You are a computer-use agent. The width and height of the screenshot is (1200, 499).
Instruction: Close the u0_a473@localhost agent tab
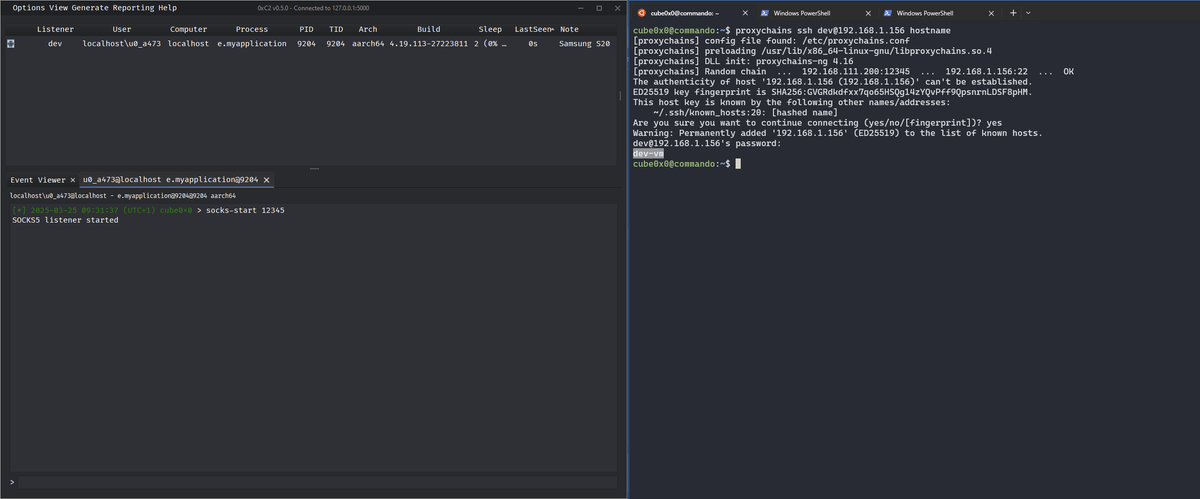point(266,180)
